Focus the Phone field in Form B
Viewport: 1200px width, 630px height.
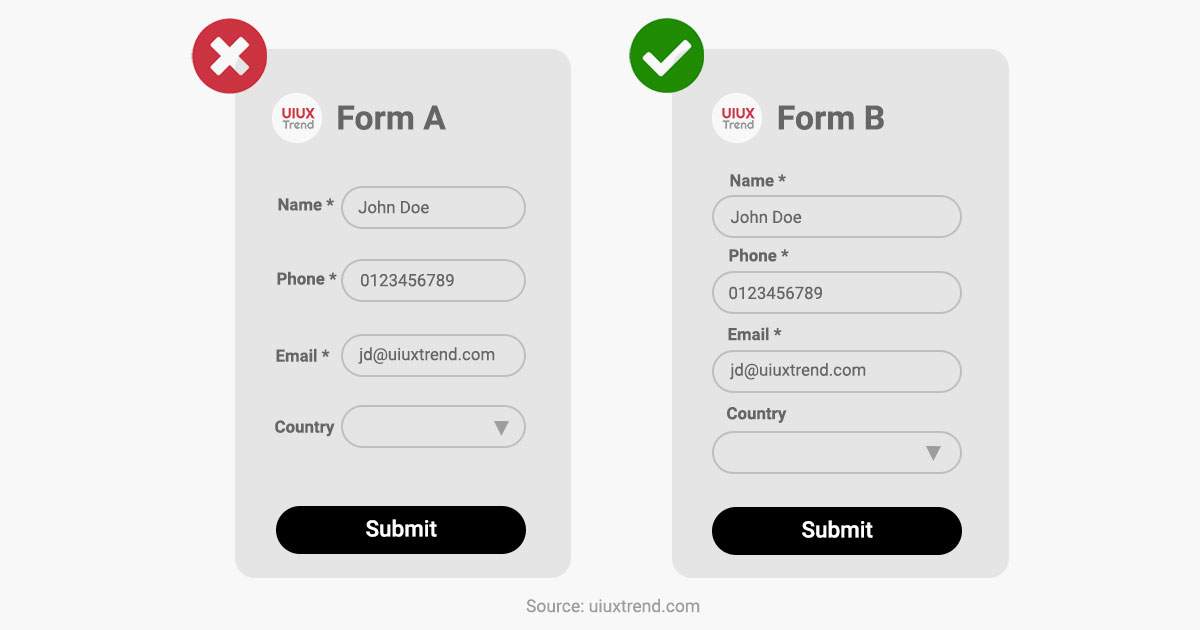837,293
